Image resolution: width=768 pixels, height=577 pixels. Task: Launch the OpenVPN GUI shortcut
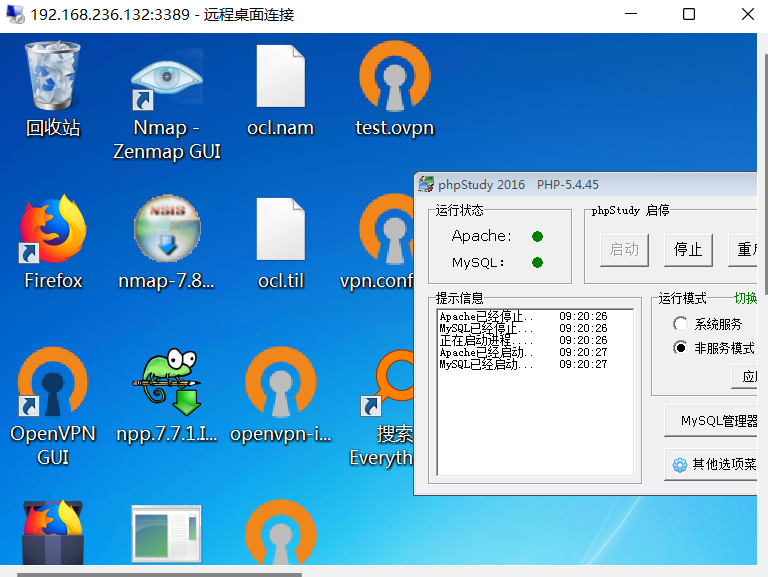pos(53,385)
